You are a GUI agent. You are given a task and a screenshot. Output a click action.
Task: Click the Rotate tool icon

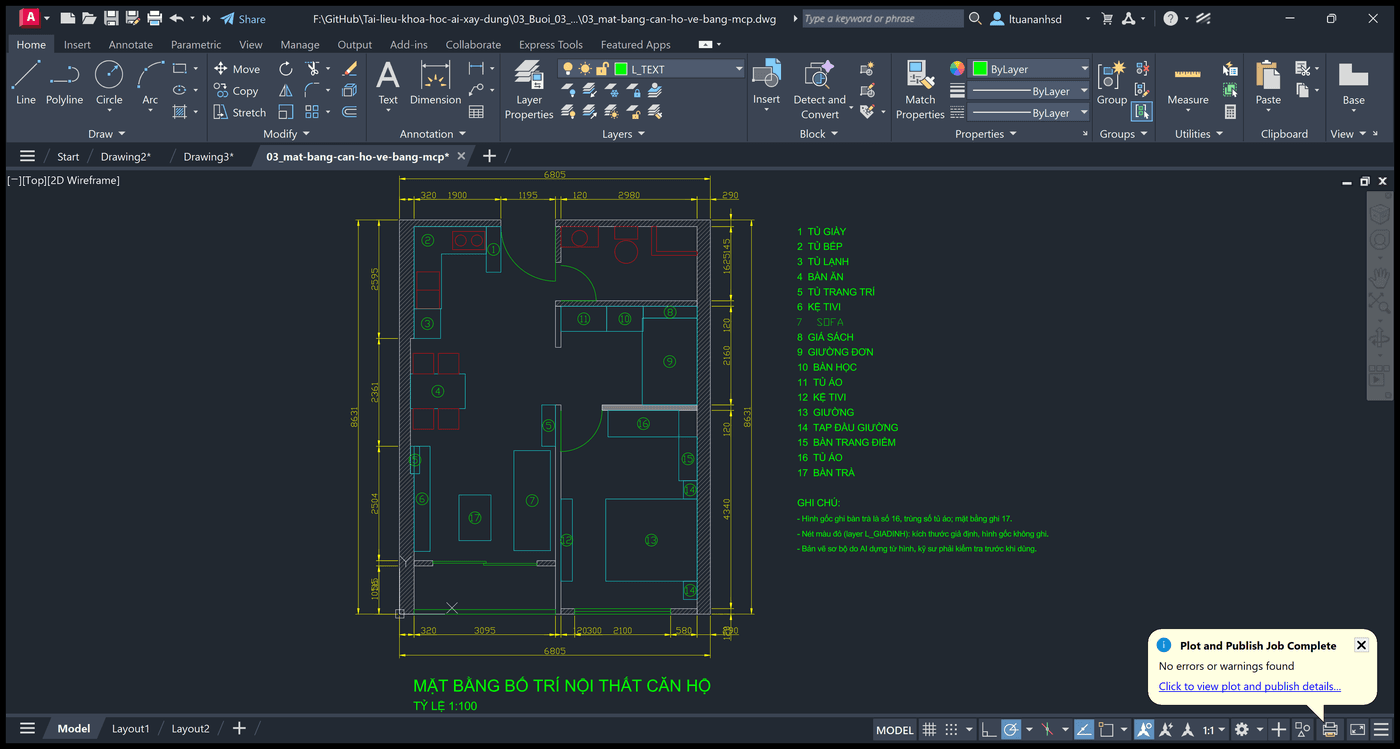[x=286, y=69]
